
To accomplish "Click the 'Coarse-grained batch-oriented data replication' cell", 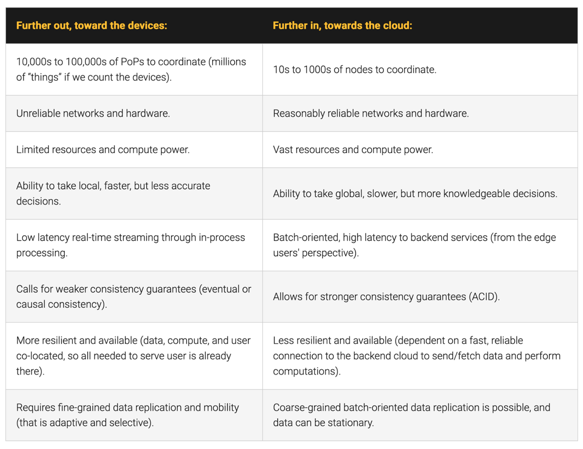I will (x=420, y=415).
